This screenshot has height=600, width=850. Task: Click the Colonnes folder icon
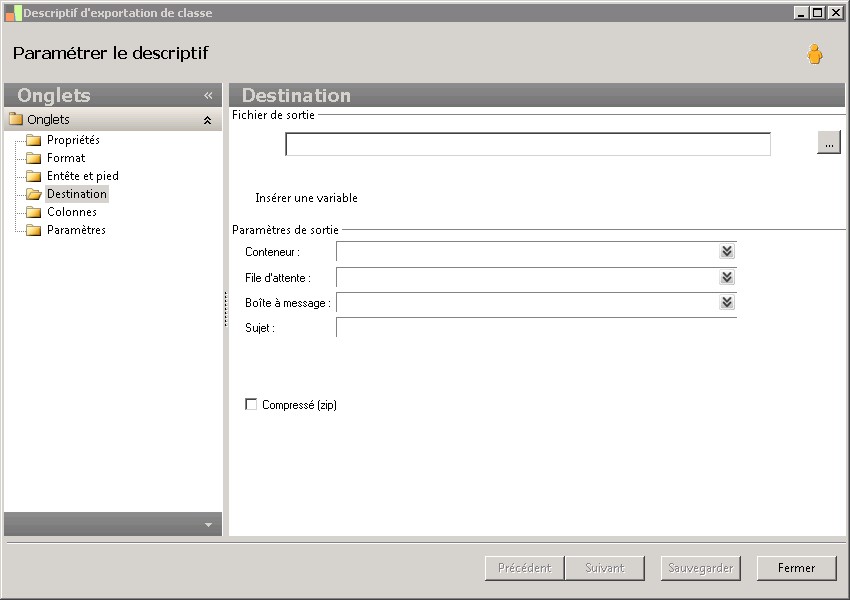click(34, 212)
